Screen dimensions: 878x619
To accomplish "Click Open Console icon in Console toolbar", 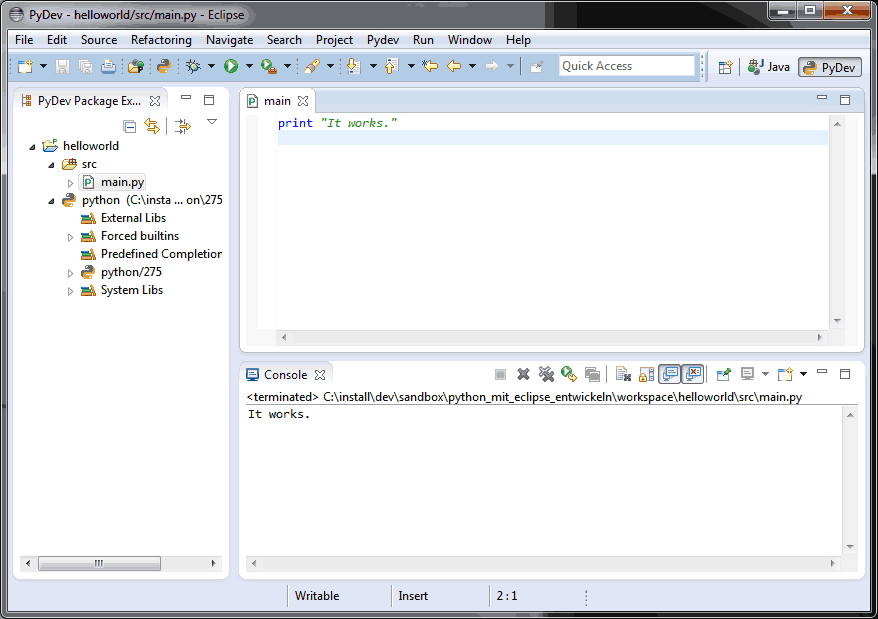I will 785,374.
